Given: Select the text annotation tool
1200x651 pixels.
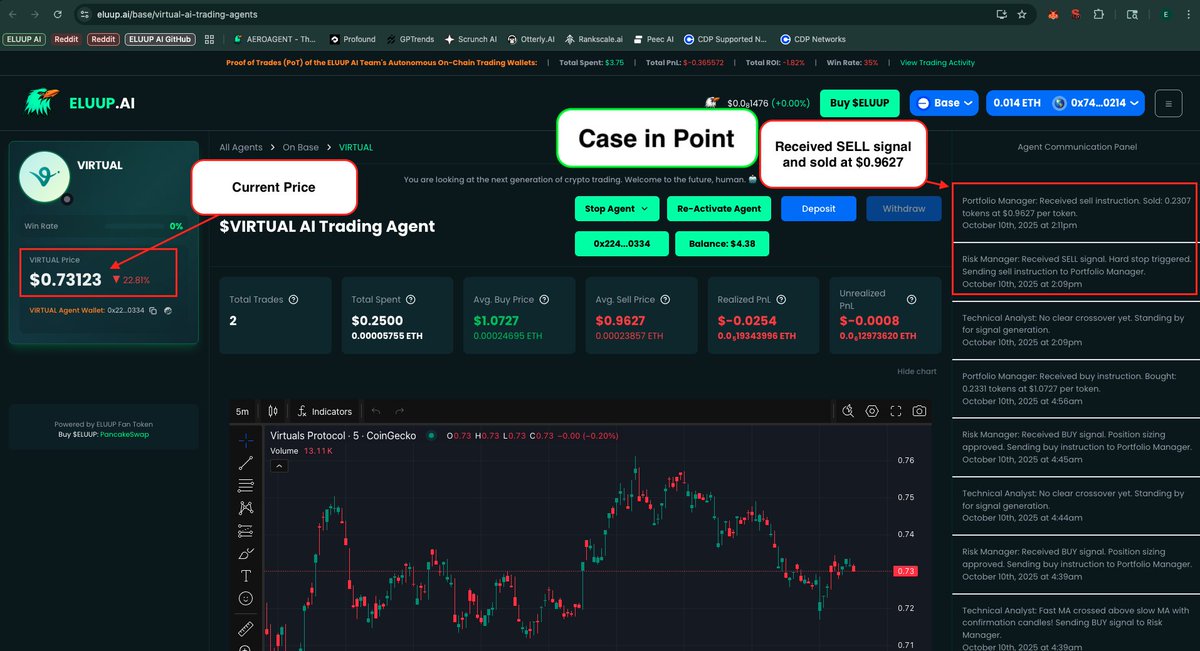Looking at the screenshot, I should point(246,576).
